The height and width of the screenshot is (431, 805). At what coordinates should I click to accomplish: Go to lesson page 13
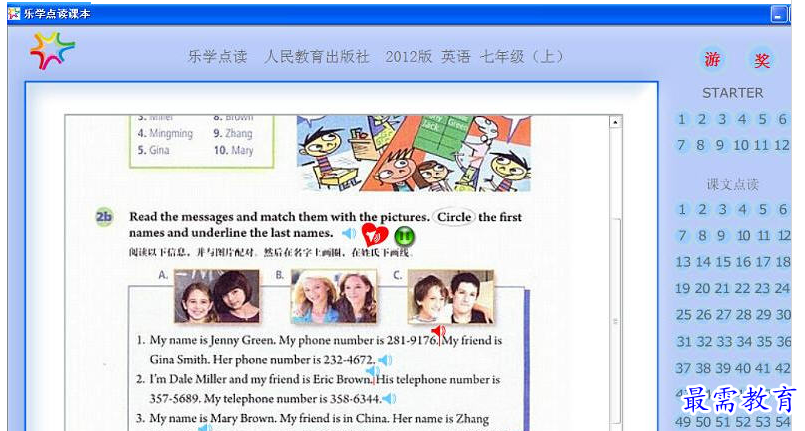tap(683, 262)
